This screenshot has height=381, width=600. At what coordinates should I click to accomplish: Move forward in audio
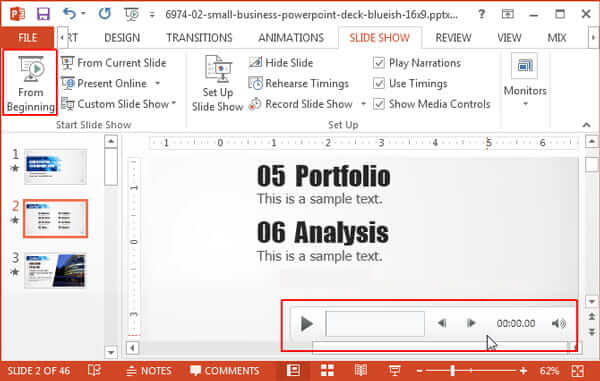click(471, 323)
